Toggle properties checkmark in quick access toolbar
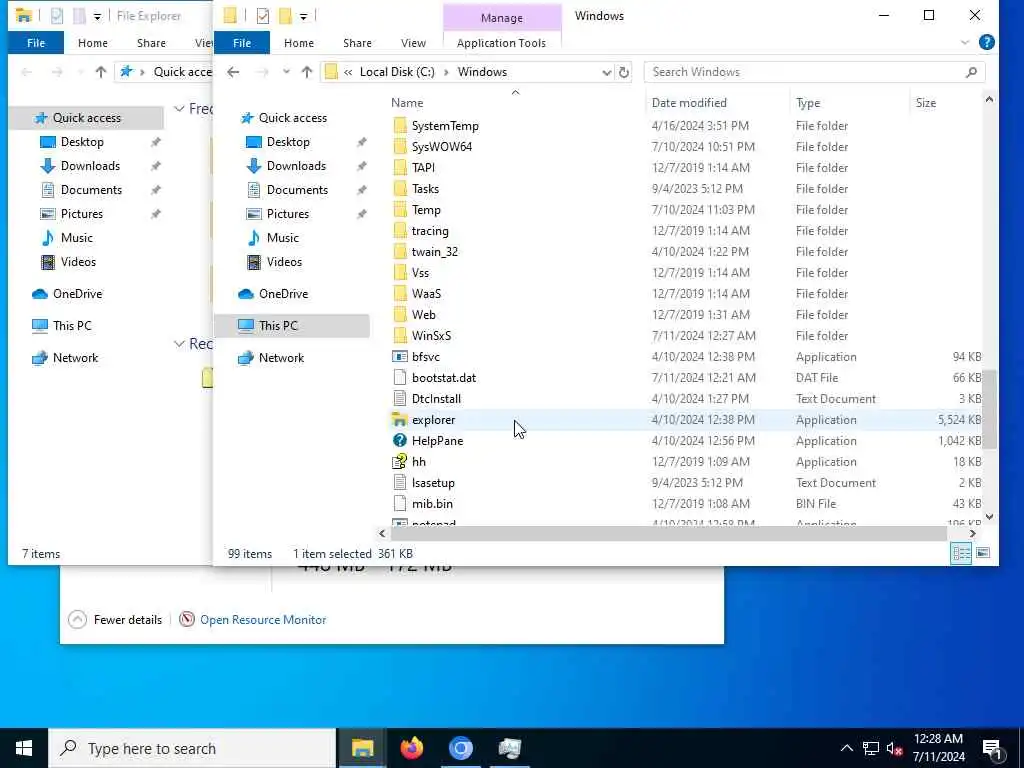The width and height of the screenshot is (1024, 768). click(x=263, y=16)
